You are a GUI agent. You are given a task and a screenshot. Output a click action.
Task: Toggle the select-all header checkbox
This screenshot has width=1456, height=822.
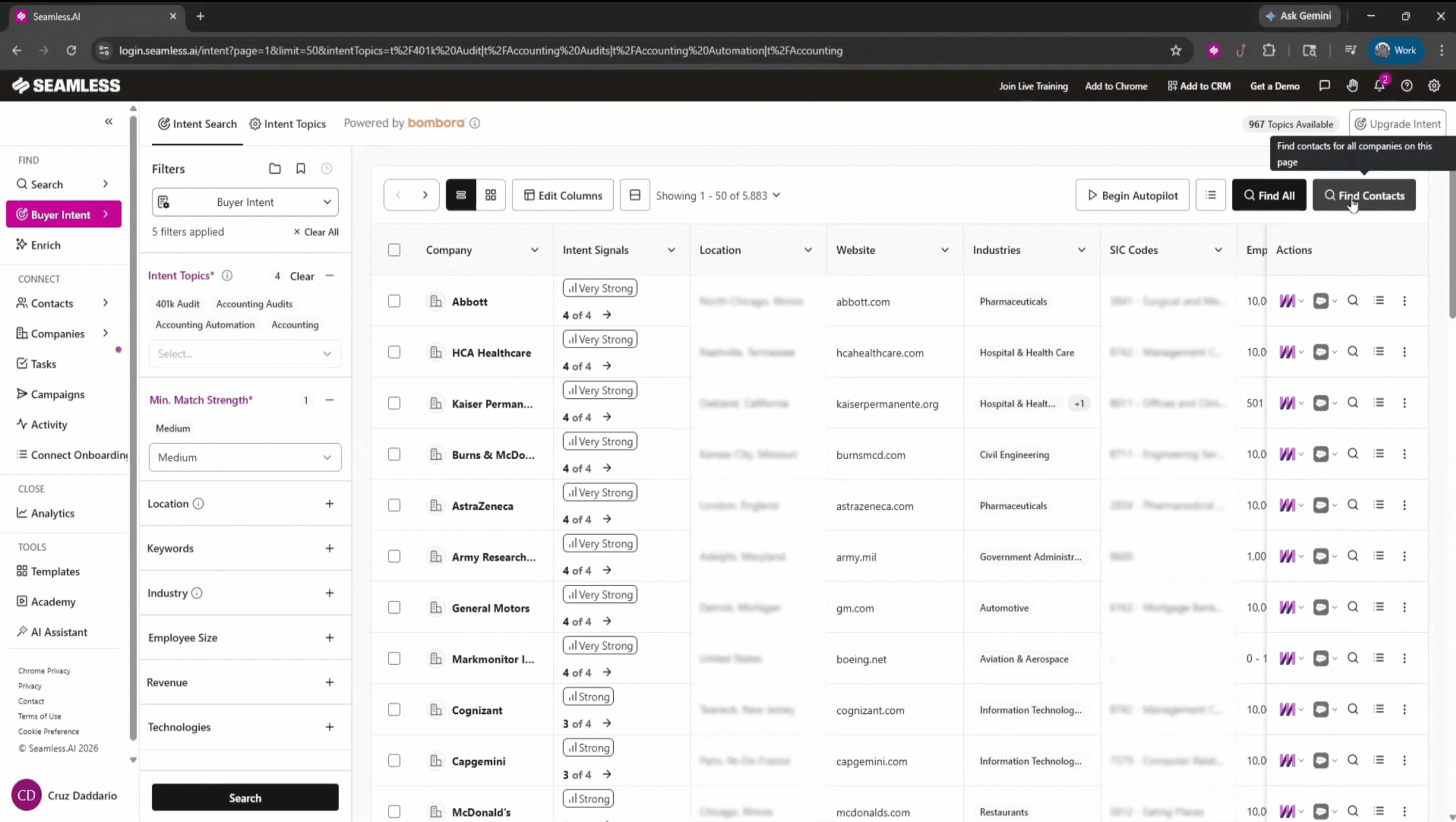394,250
